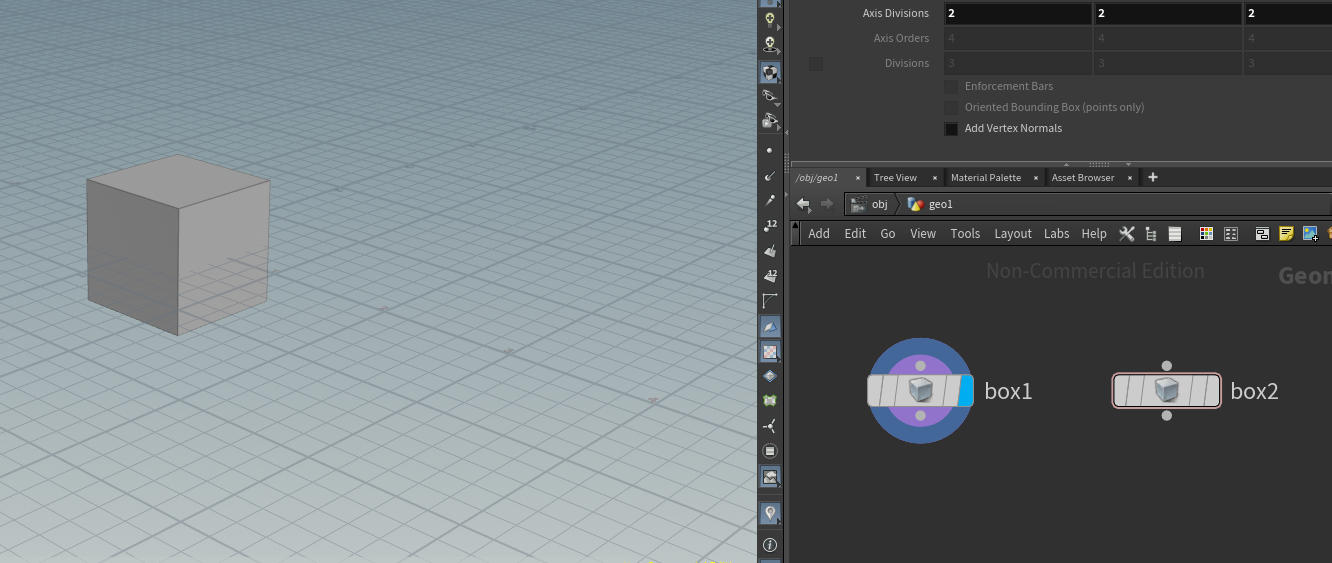This screenshot has width=1332, height=563.
Task: Click the highlighted pin marker icon
Action: (769, 513)
